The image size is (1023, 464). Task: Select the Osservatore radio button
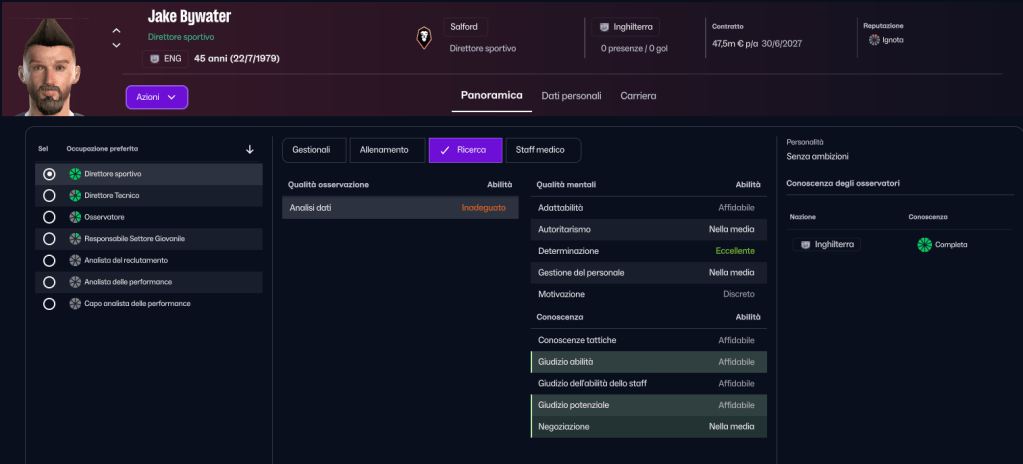click(x=48, y=217)
